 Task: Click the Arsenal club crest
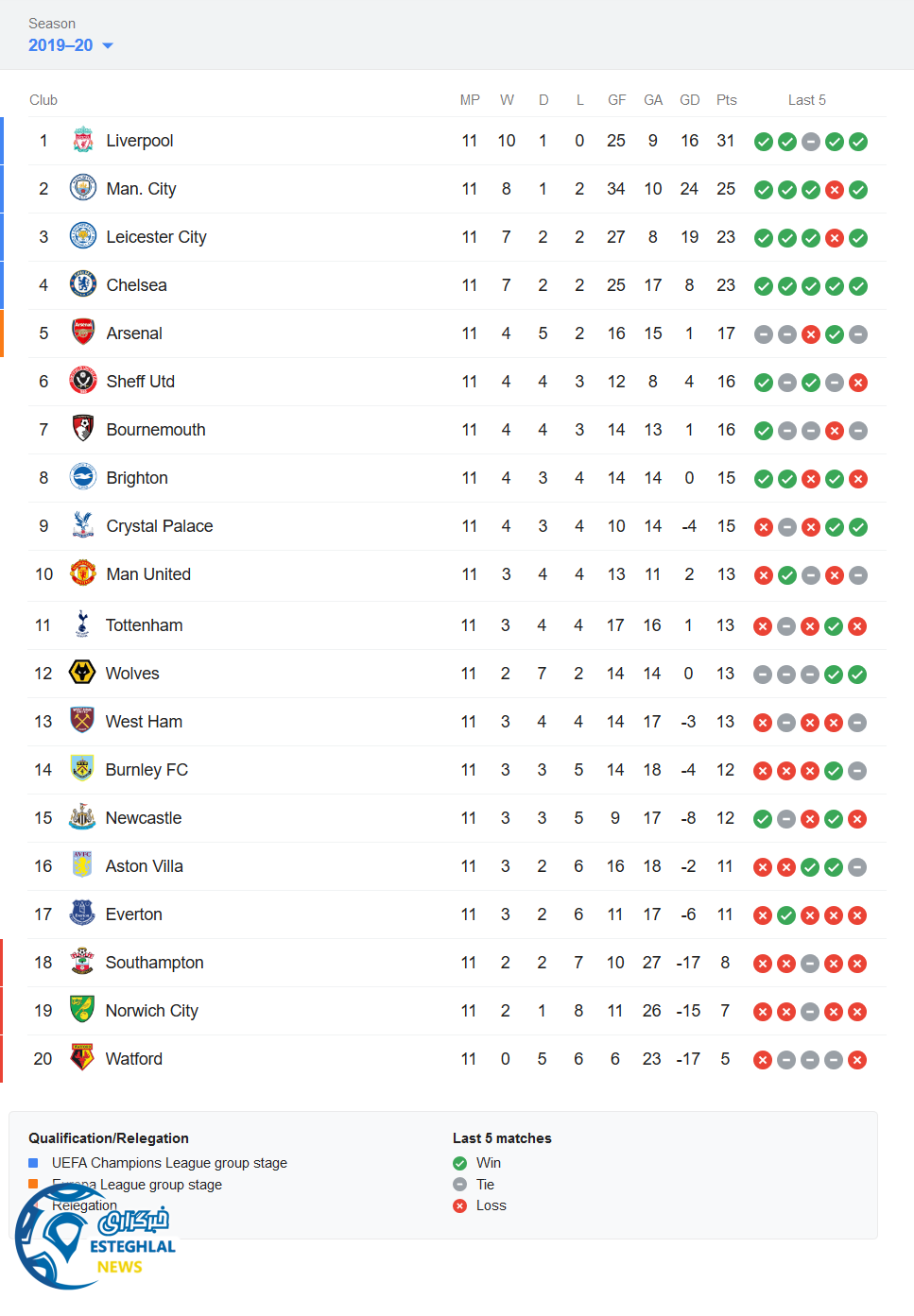[83, 333]
